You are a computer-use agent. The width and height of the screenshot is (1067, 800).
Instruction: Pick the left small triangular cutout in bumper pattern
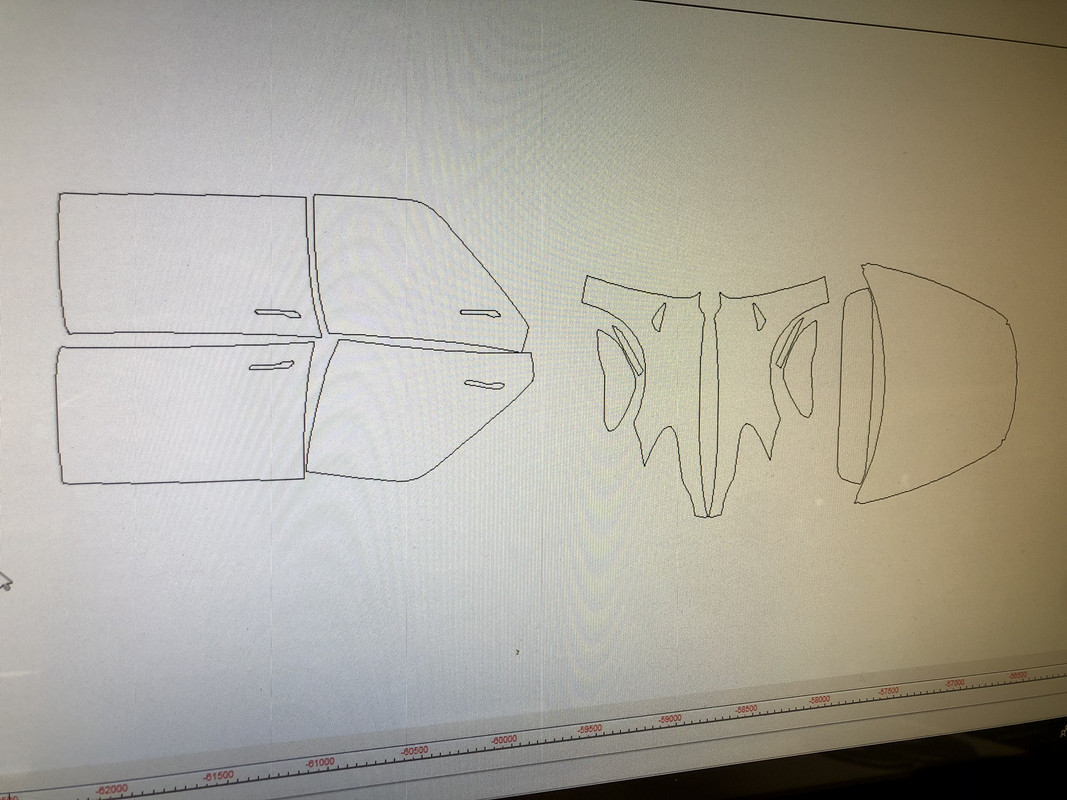[x=659, y=318]
